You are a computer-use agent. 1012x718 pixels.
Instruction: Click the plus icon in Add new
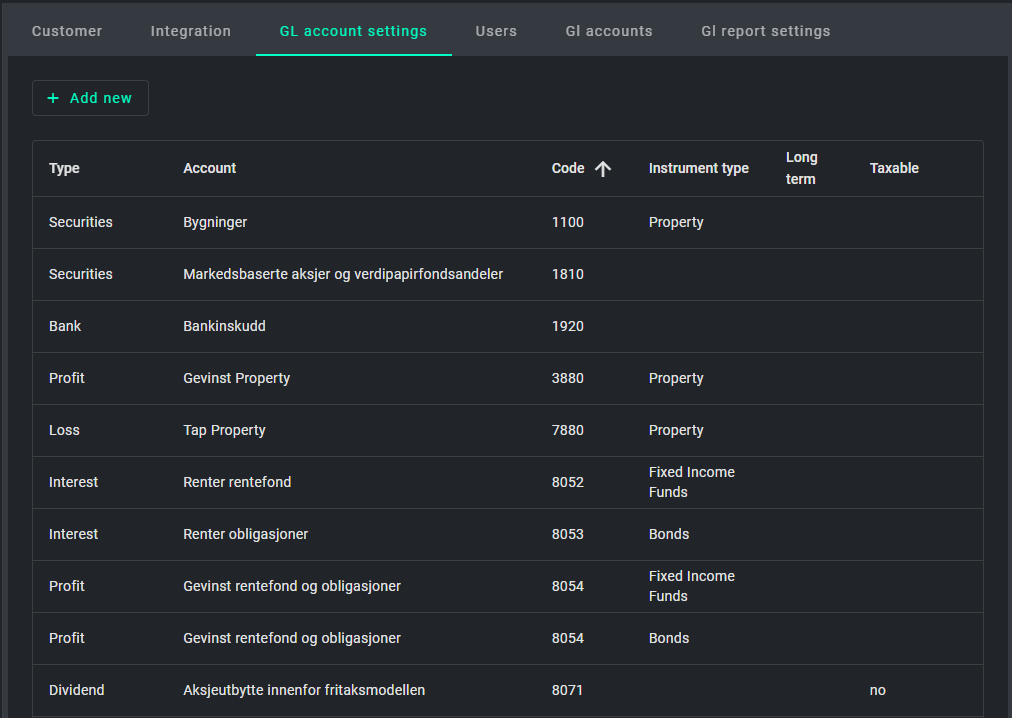coord(53,98)
